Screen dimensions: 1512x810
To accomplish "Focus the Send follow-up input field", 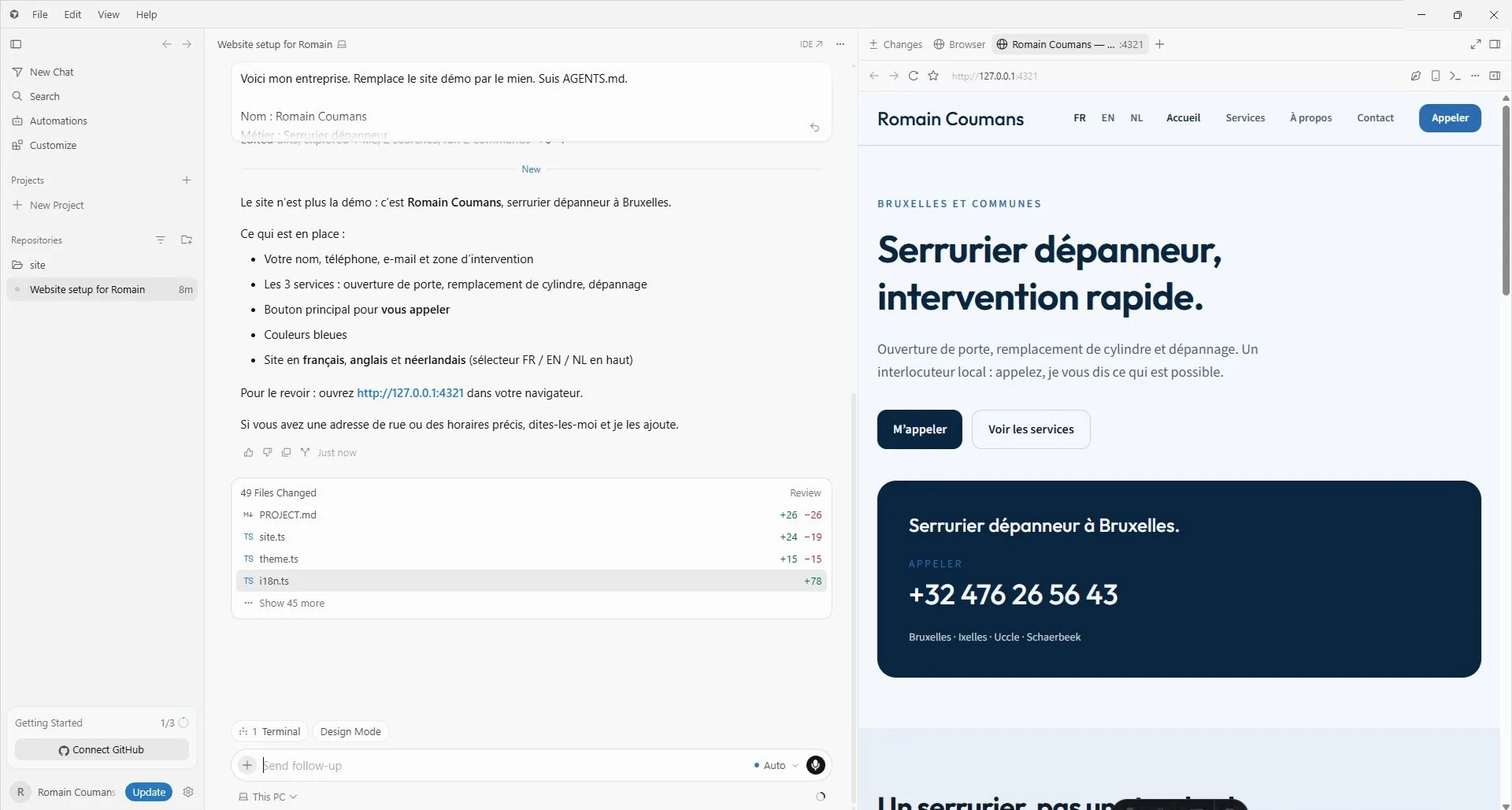I will coord(504,765).
